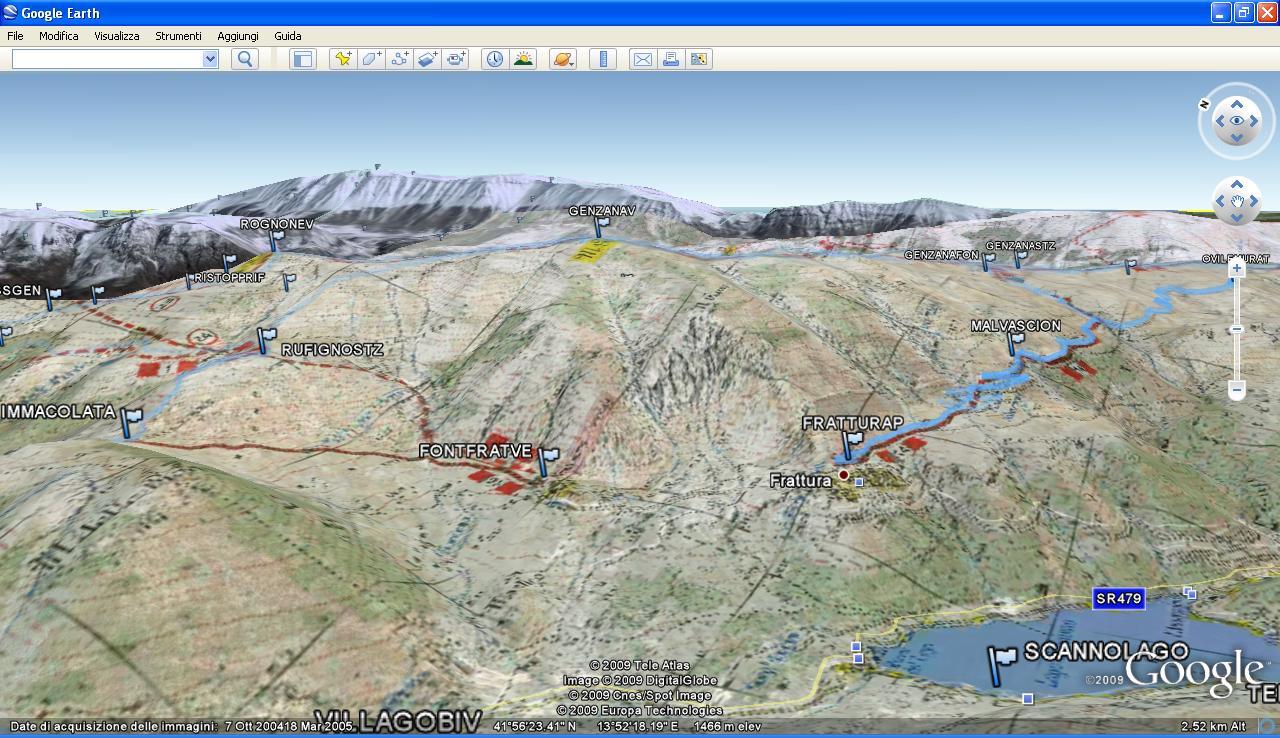
Task: Click the ROGNONEV flag placemark
Action: [276, 240]
